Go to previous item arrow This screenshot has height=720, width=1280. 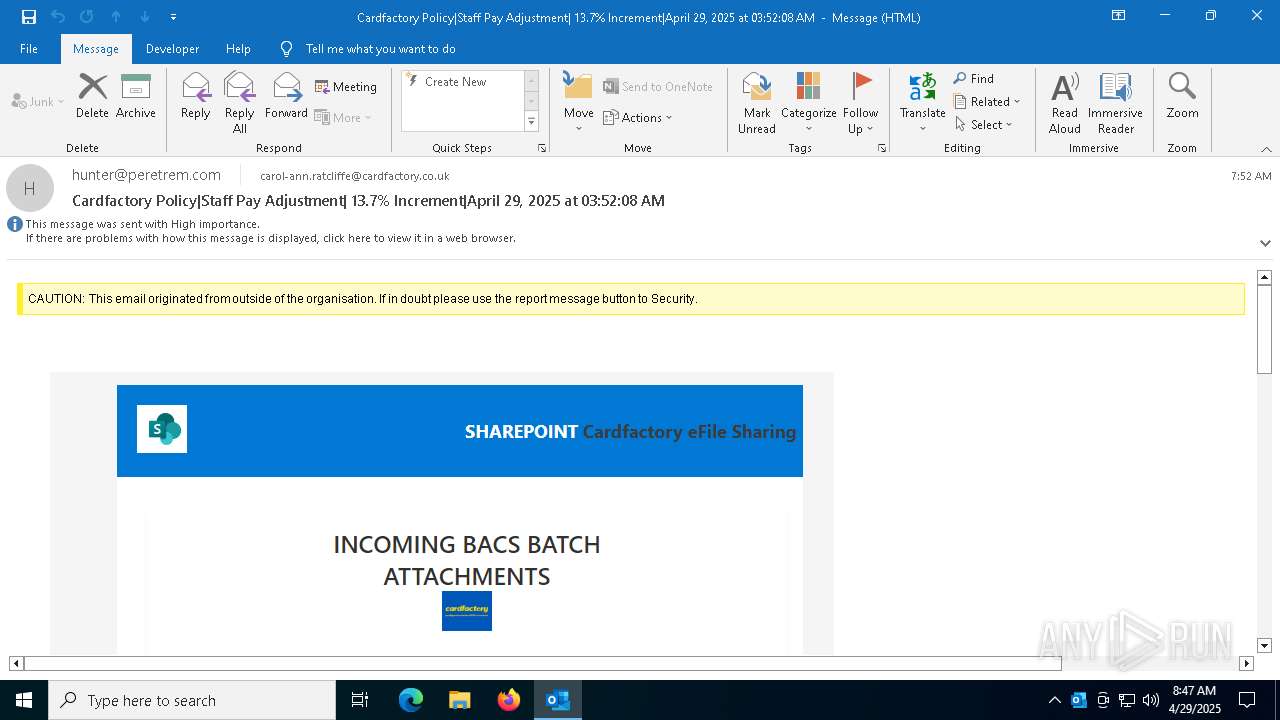point(116,17)
